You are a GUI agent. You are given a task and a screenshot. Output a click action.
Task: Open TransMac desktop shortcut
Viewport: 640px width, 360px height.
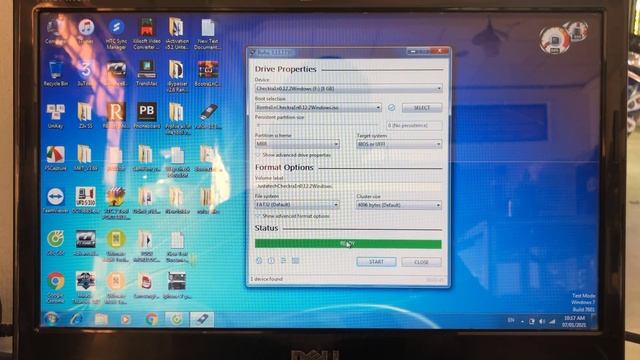[146, 74]
